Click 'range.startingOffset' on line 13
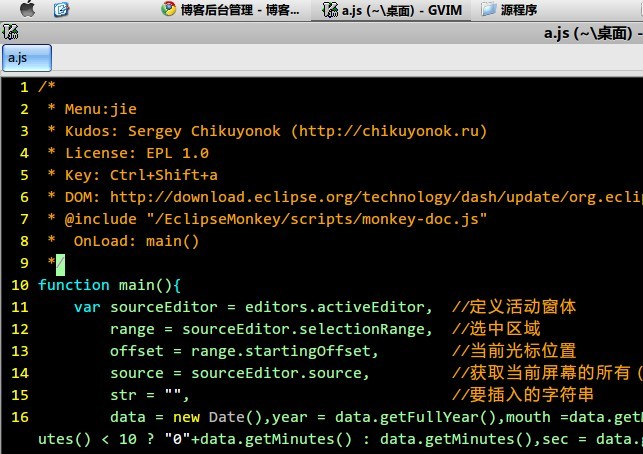 tap(281, 351)
